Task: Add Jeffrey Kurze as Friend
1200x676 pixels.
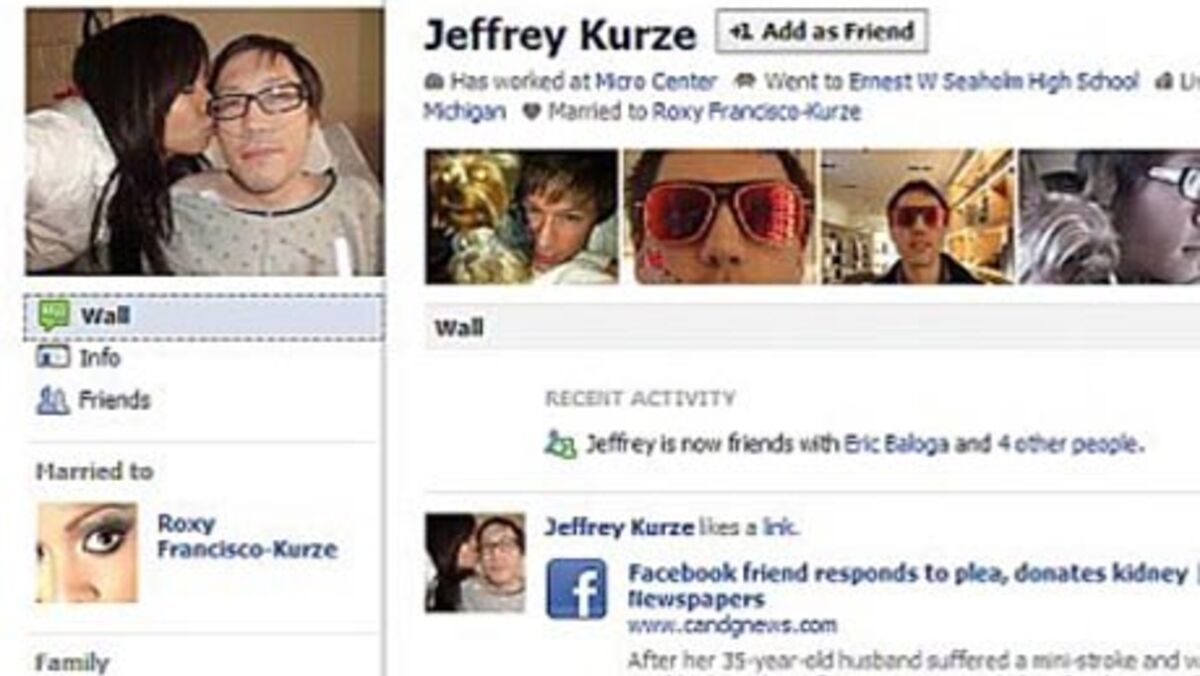Action: coord(822,32)
